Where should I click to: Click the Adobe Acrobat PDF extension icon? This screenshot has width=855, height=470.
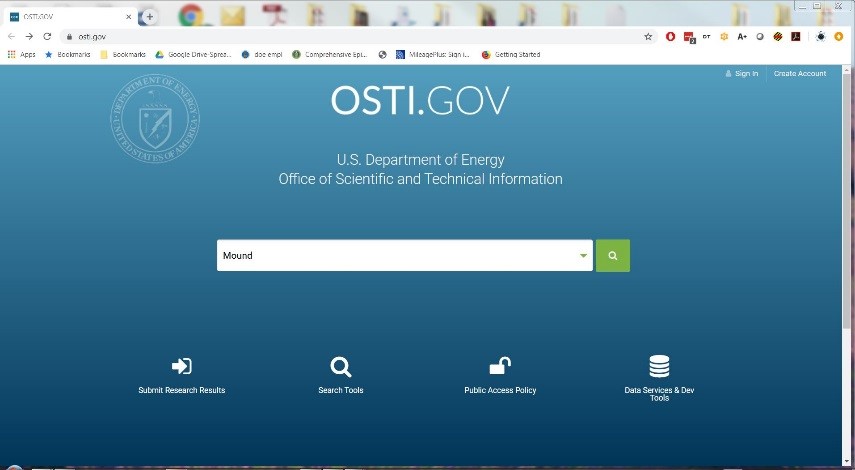796,37
